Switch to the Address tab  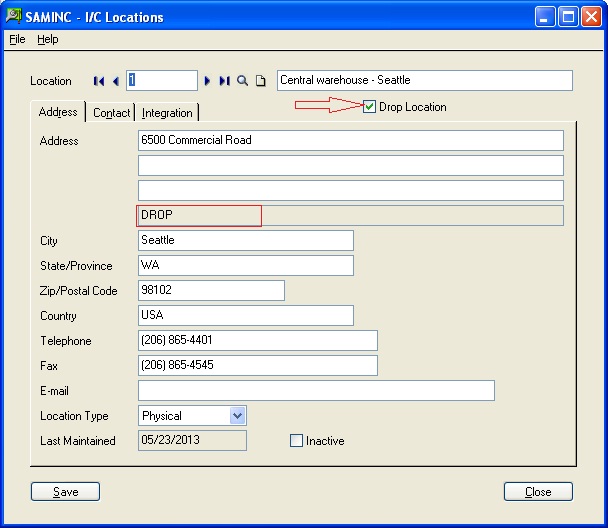click(58, 112)
